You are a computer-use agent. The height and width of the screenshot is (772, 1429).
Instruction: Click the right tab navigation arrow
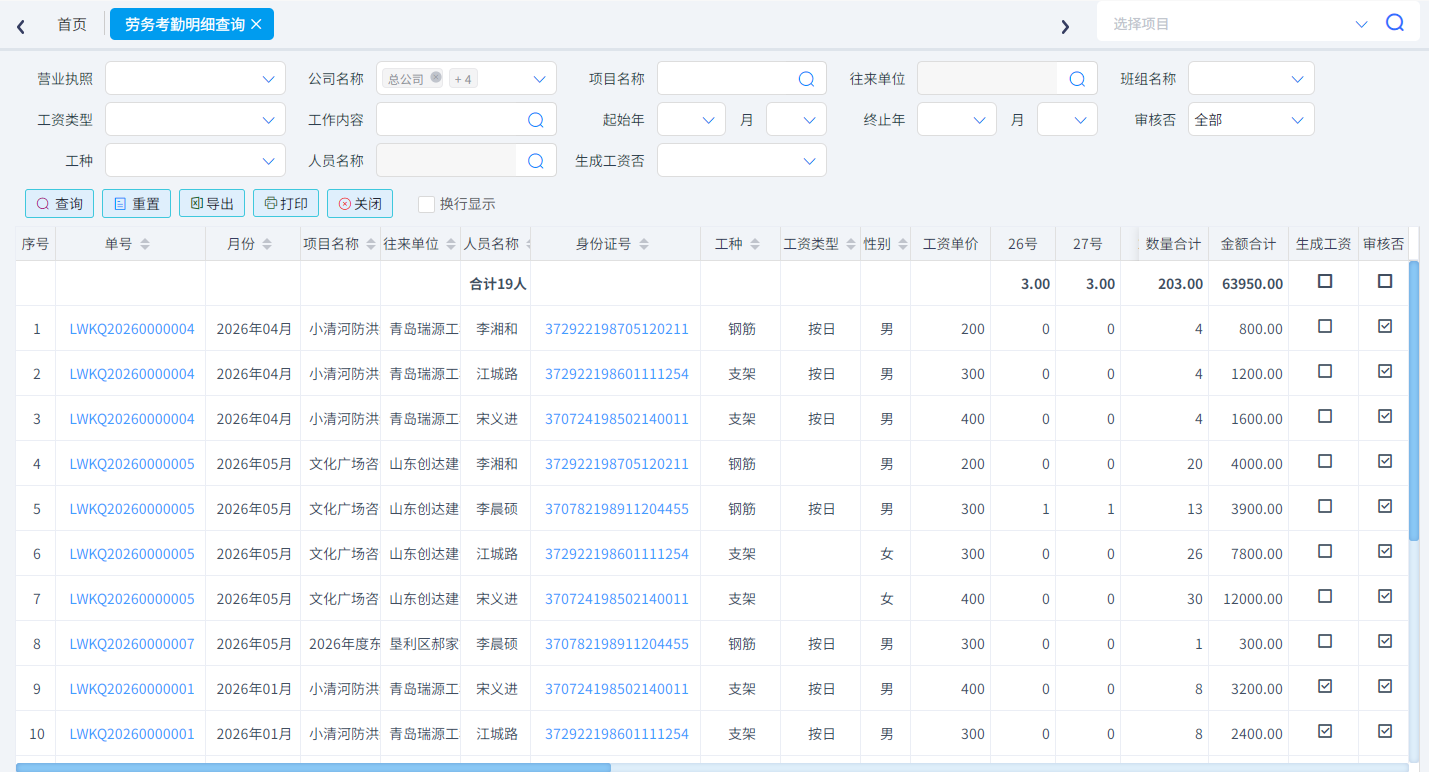[1065, 26]
